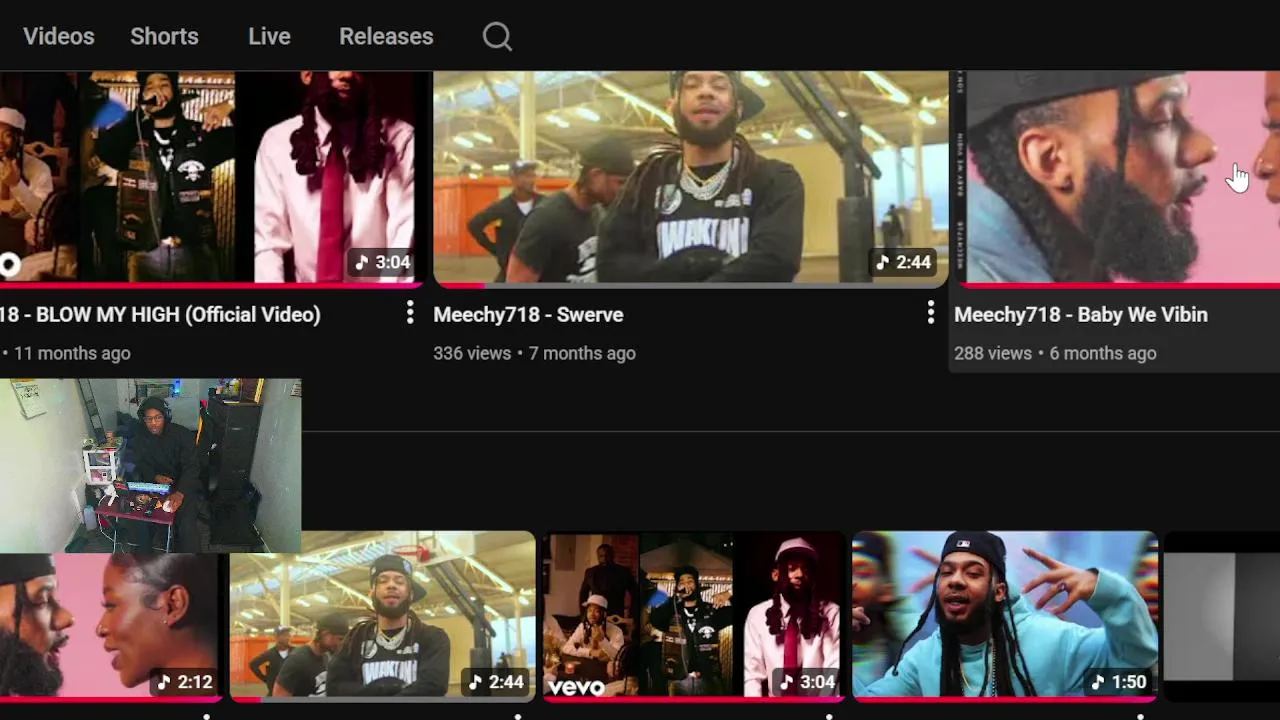Screen dimensions: 1280x720
Task: Click the 1:50 music duration badge
Action: click(1119, 682)
